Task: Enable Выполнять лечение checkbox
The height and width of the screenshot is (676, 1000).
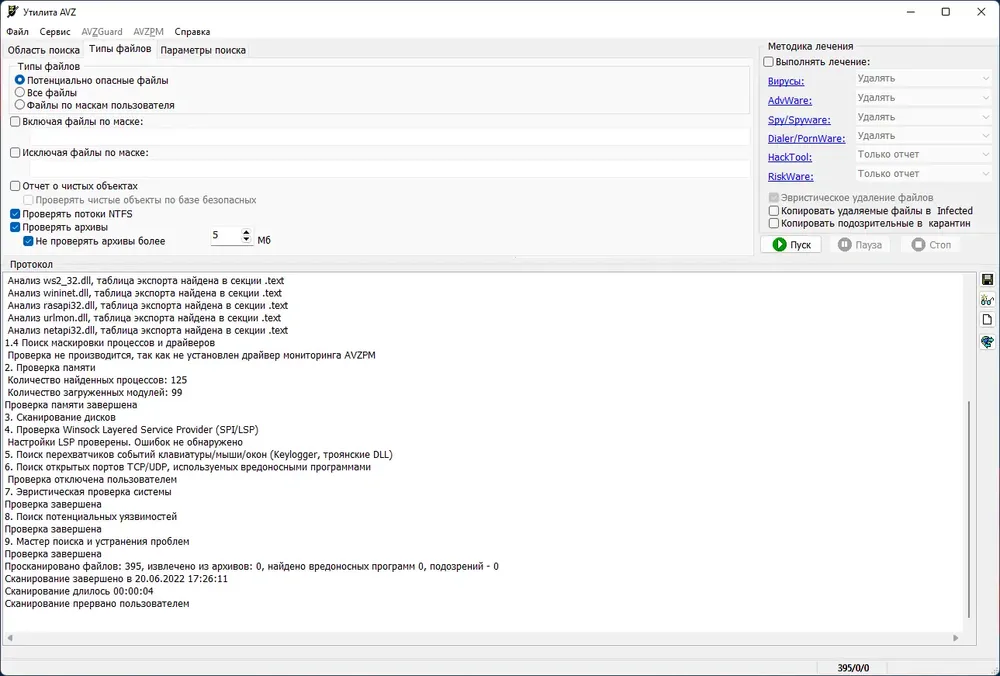Action: (768, 62)
